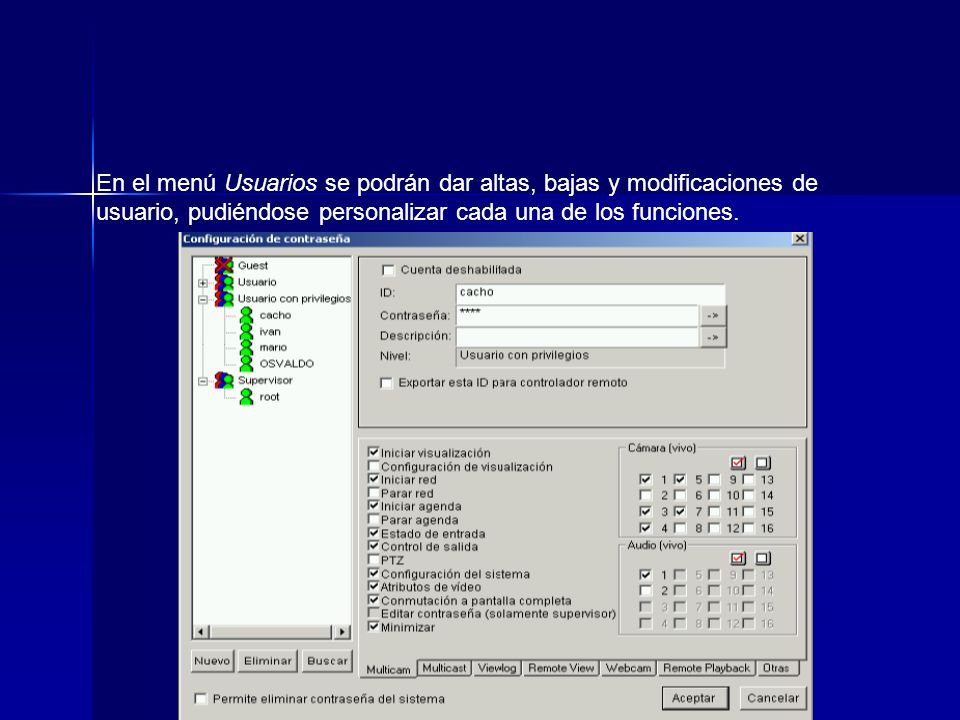Uncheck Configuración del sistema
This screenshot has height=720, width=960.
point(373,573)
